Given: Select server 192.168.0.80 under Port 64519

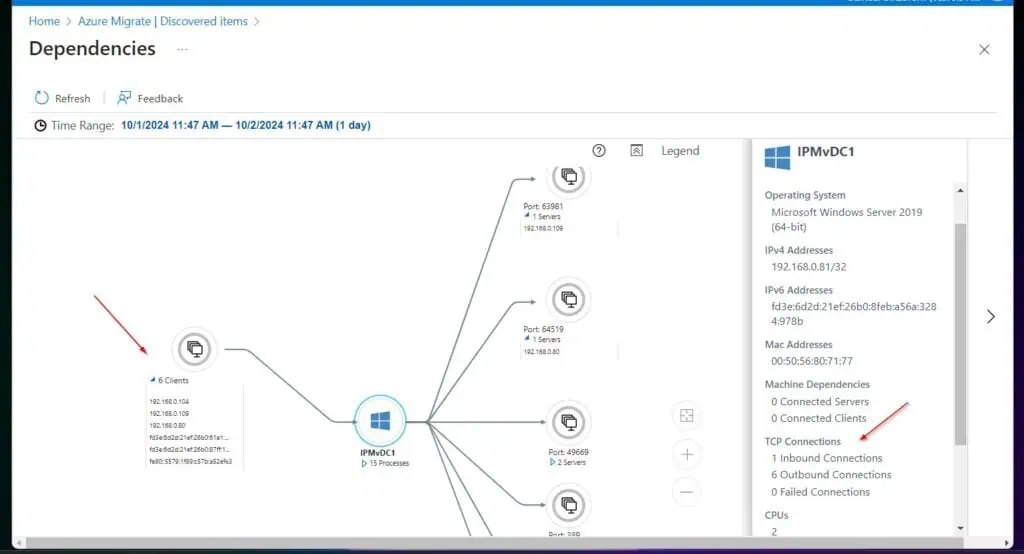Looking at the screenshot, I should tap(541, 351).
